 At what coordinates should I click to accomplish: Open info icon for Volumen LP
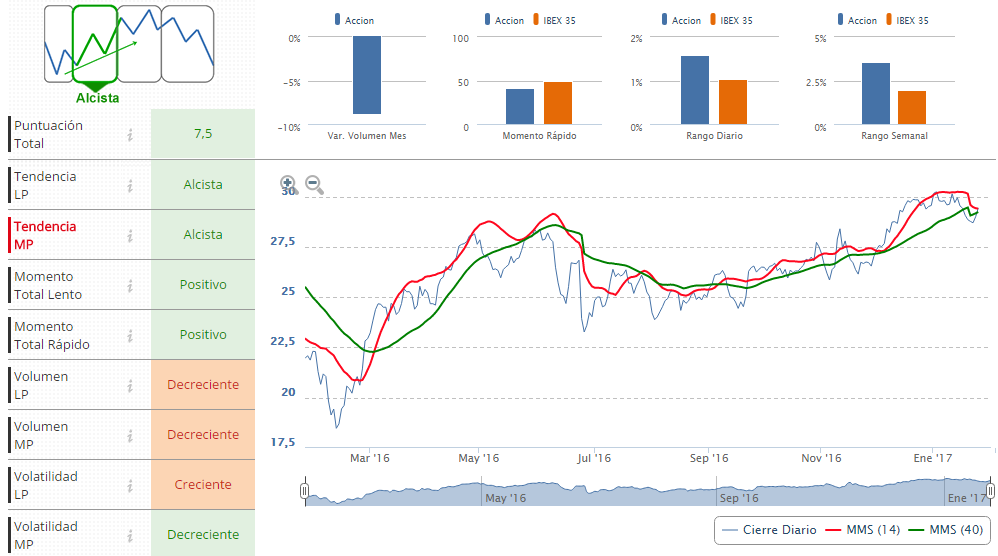(130, 386)
